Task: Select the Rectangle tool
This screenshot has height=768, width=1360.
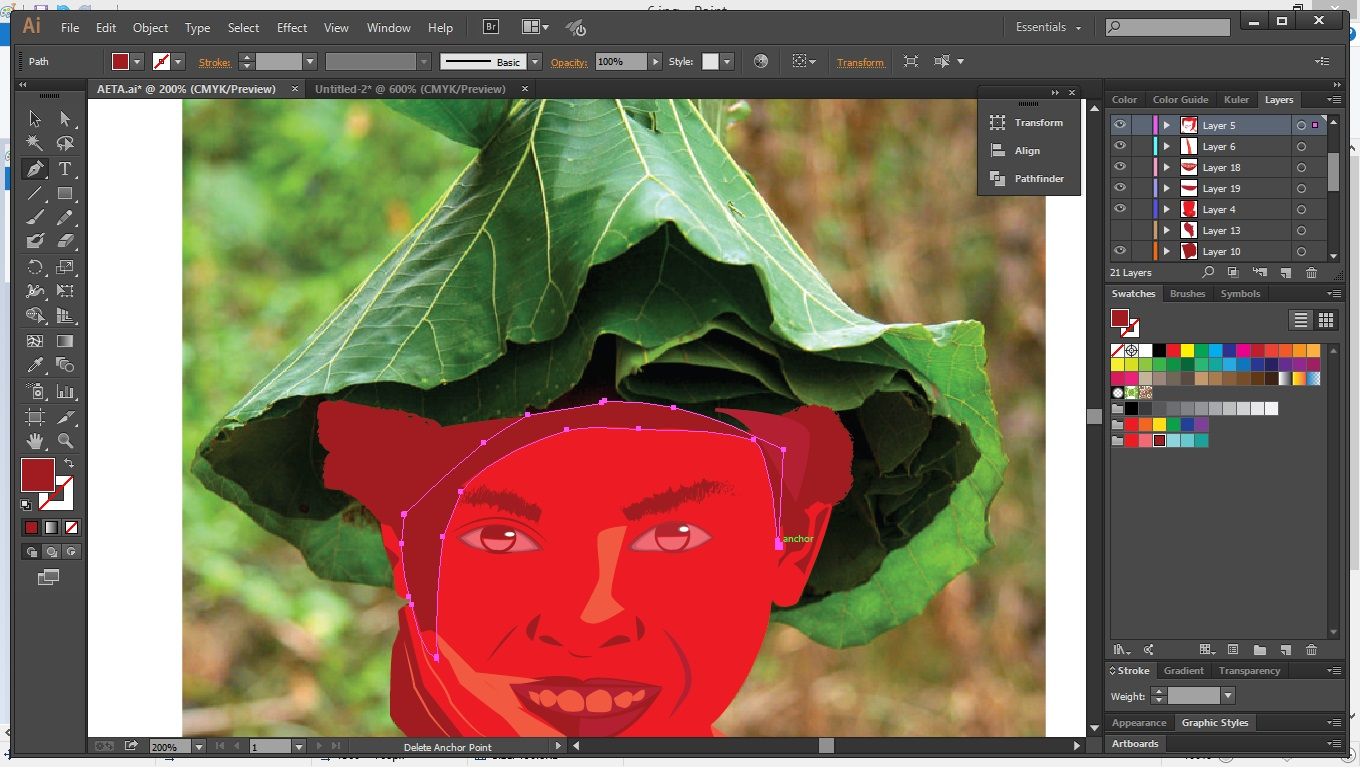Action: point(65,193)
